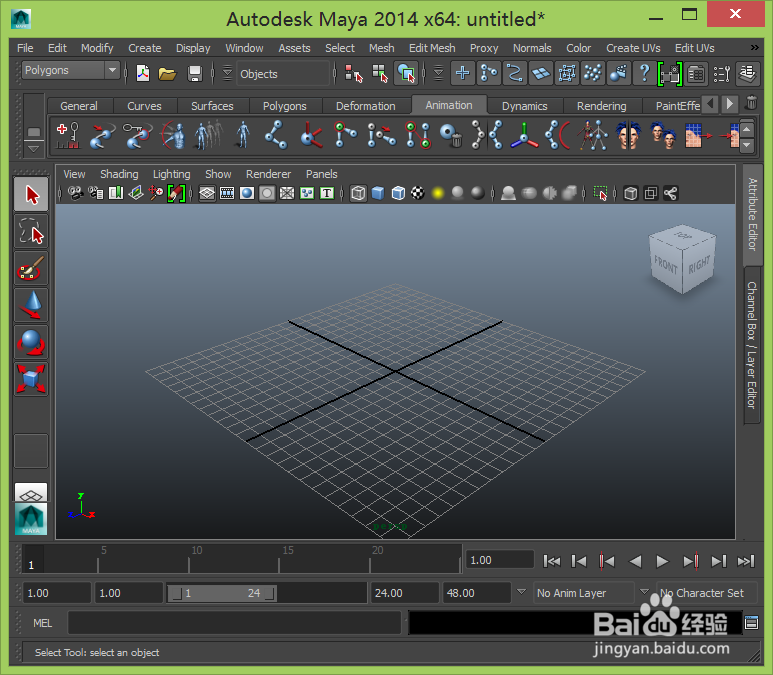Click the time range slider bar

point(222,593)
